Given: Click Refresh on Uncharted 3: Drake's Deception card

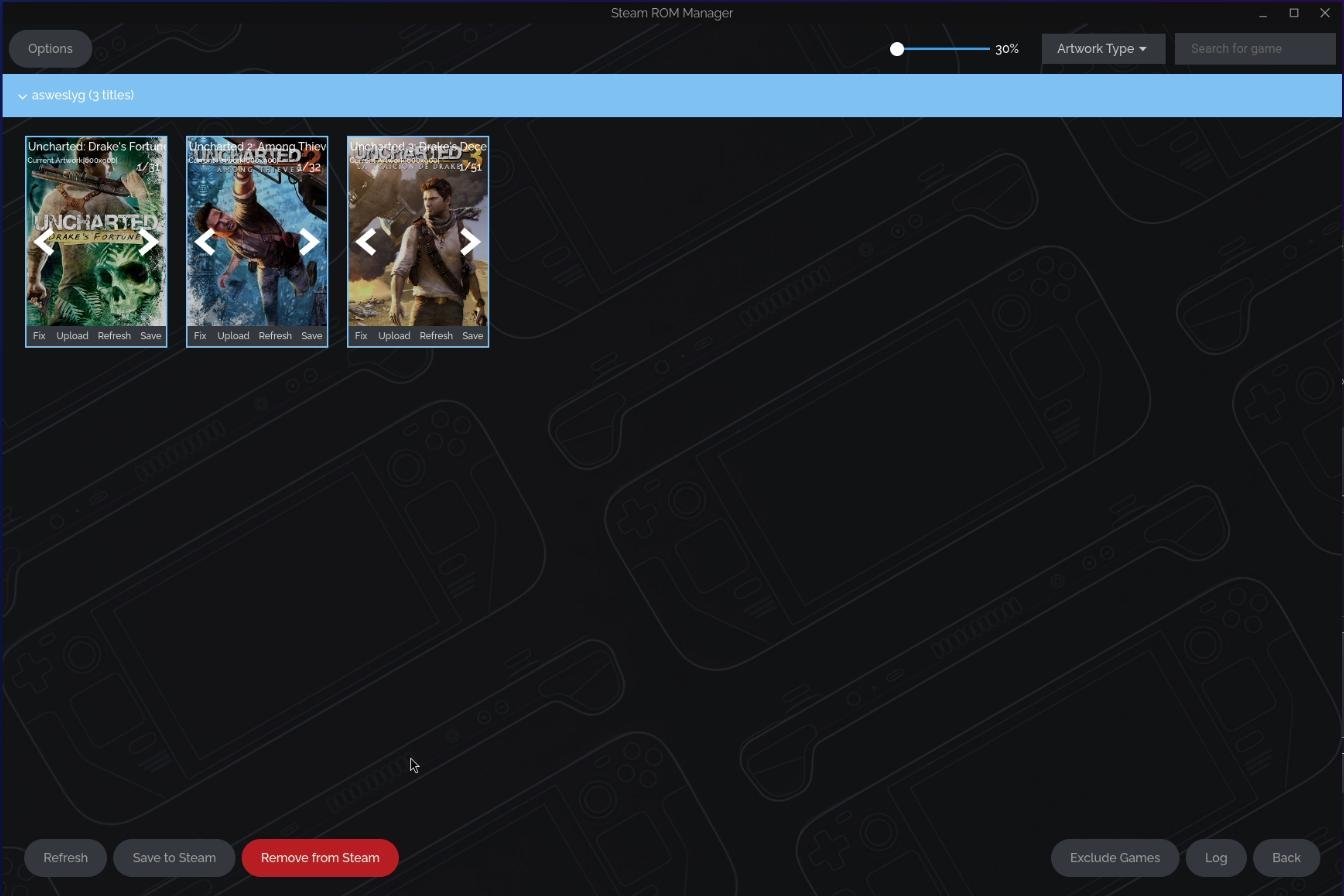Looking at the screenshot, I should tap(436, 336).
